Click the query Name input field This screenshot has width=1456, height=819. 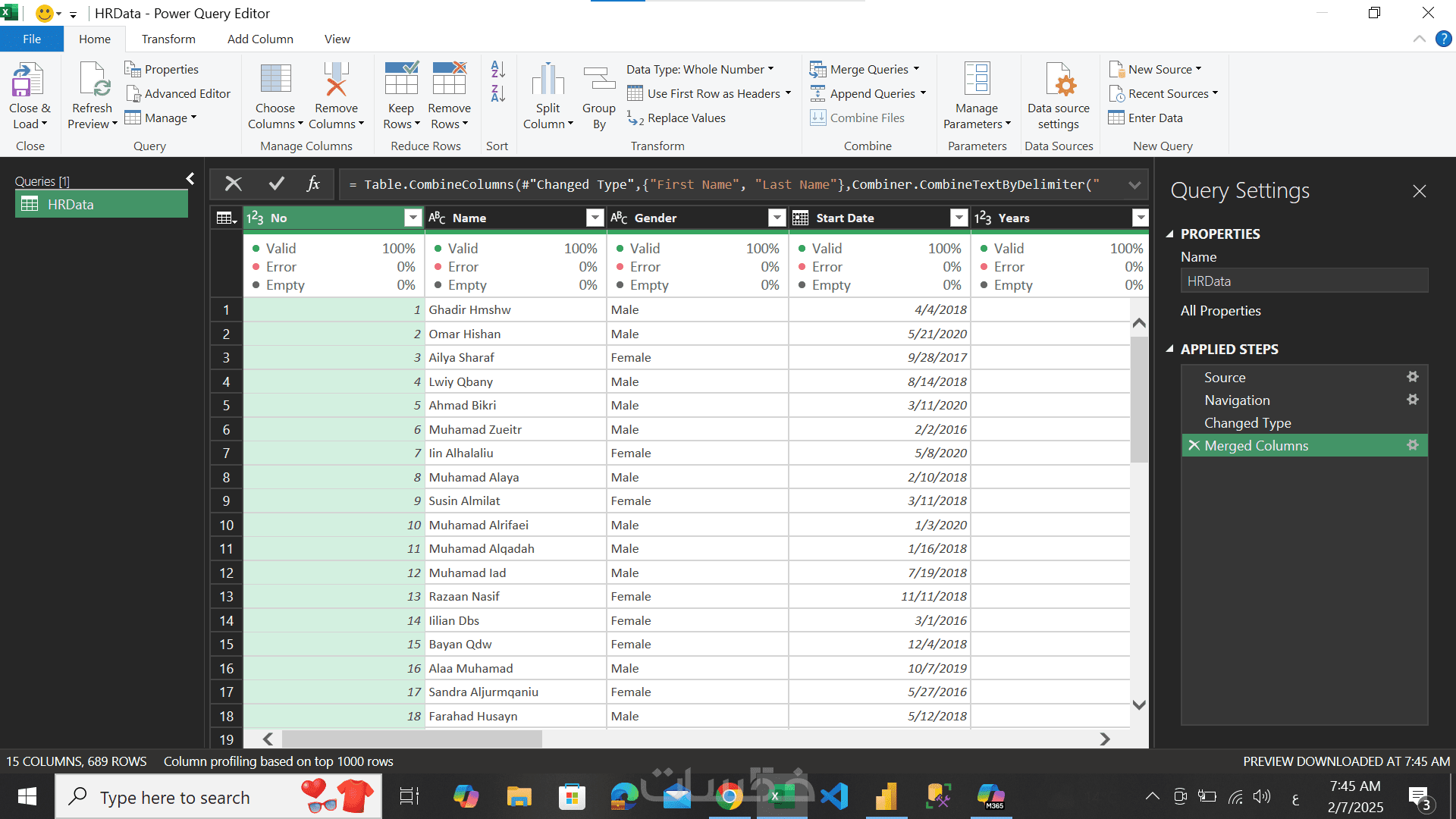pyautogui.click(x=1304, y=281)
